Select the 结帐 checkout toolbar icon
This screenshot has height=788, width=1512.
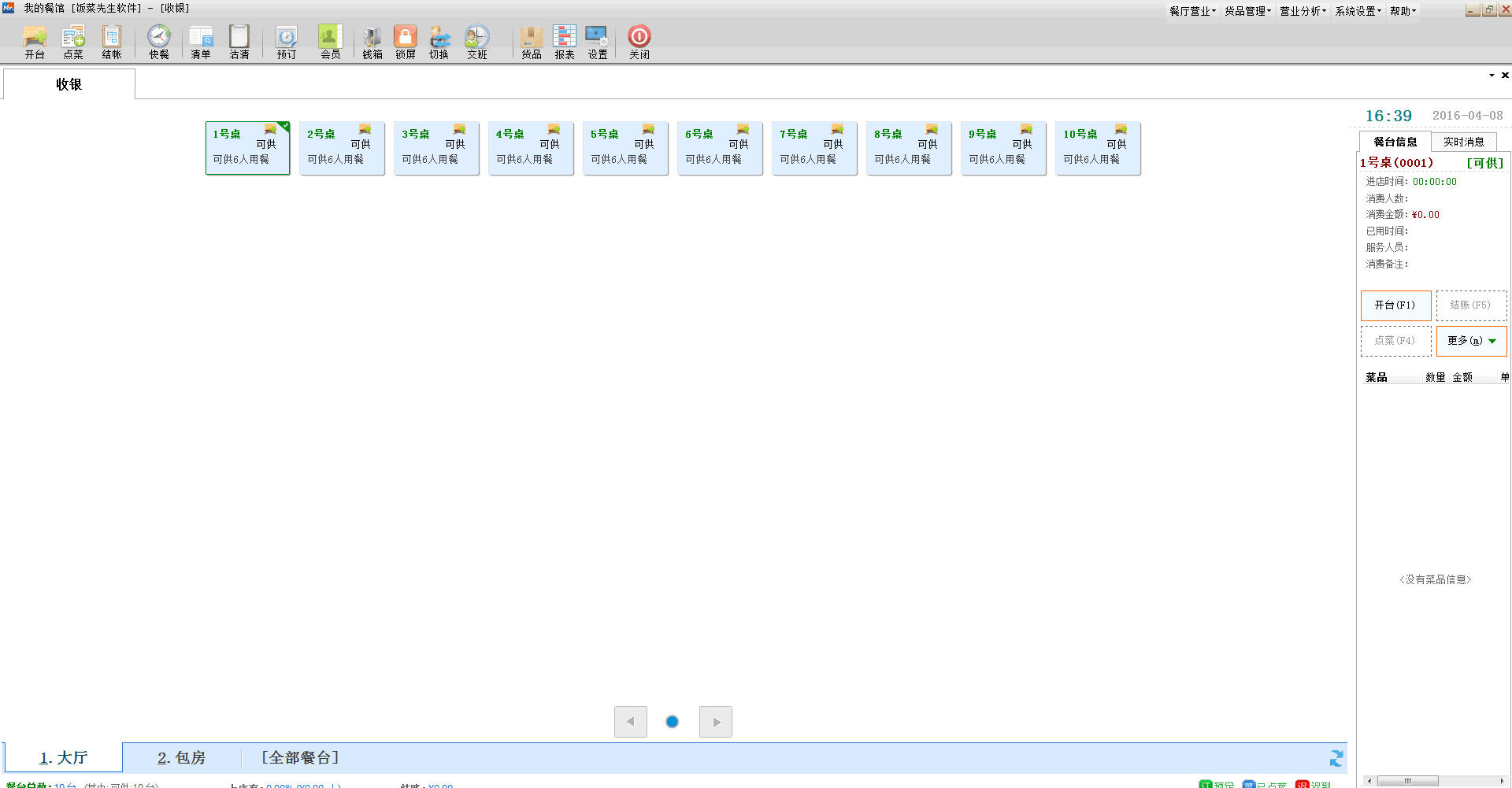(x=112, y=41)
